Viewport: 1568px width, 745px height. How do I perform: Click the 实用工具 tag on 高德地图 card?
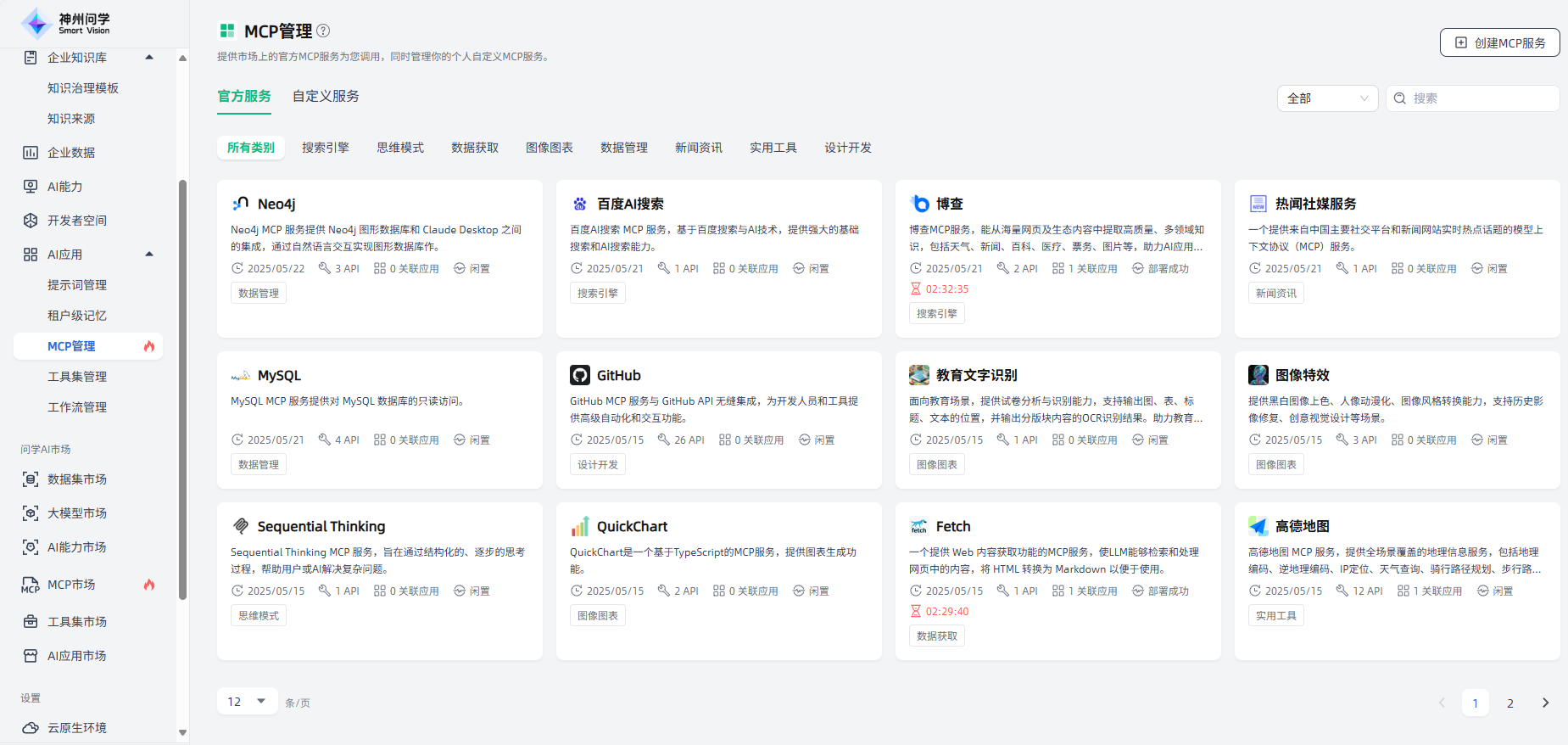click(x=1276, y=615)
